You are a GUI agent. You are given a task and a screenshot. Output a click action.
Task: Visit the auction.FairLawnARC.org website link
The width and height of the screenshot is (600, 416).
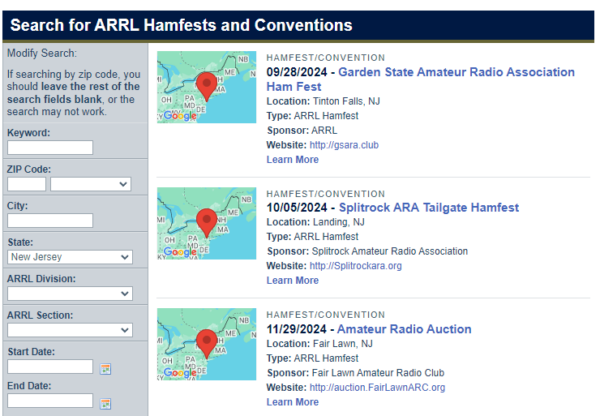(x=377, y=387)
